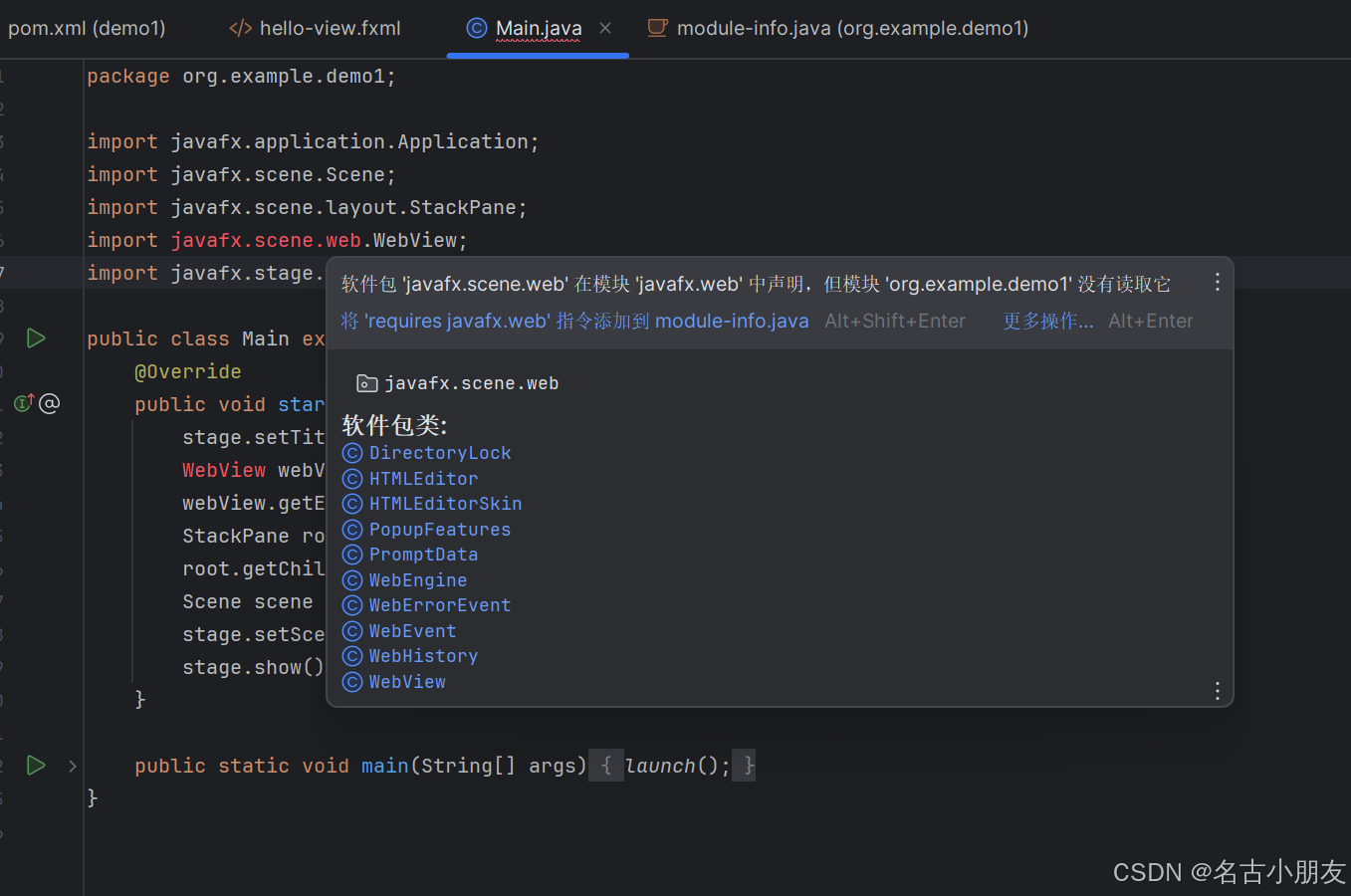The height and width of the screenshot is (896, 1351).
Task: Click the launch() call in main method
Action: [x=671, y=766]
